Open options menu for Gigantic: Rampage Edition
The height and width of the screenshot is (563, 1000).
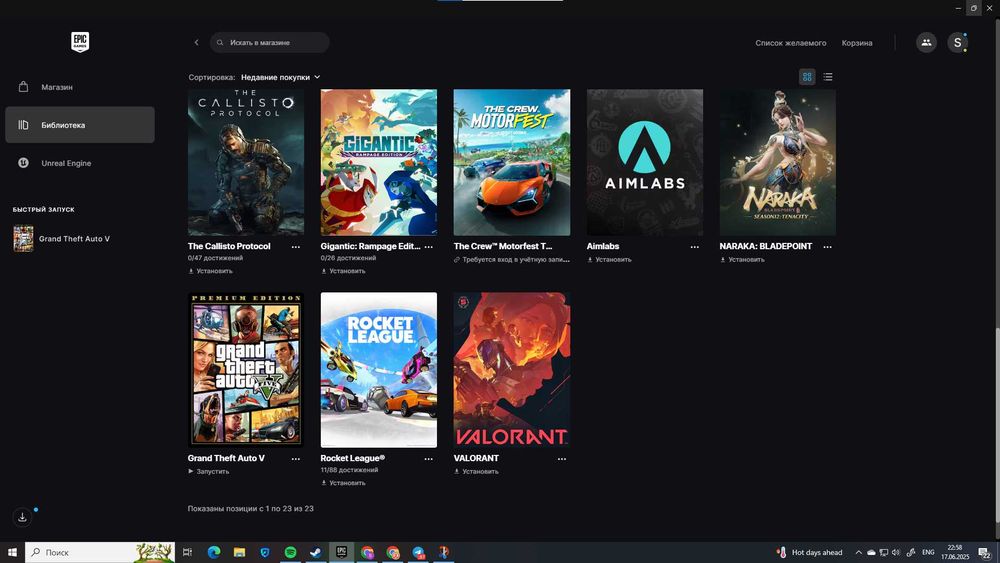pos(429,247)
